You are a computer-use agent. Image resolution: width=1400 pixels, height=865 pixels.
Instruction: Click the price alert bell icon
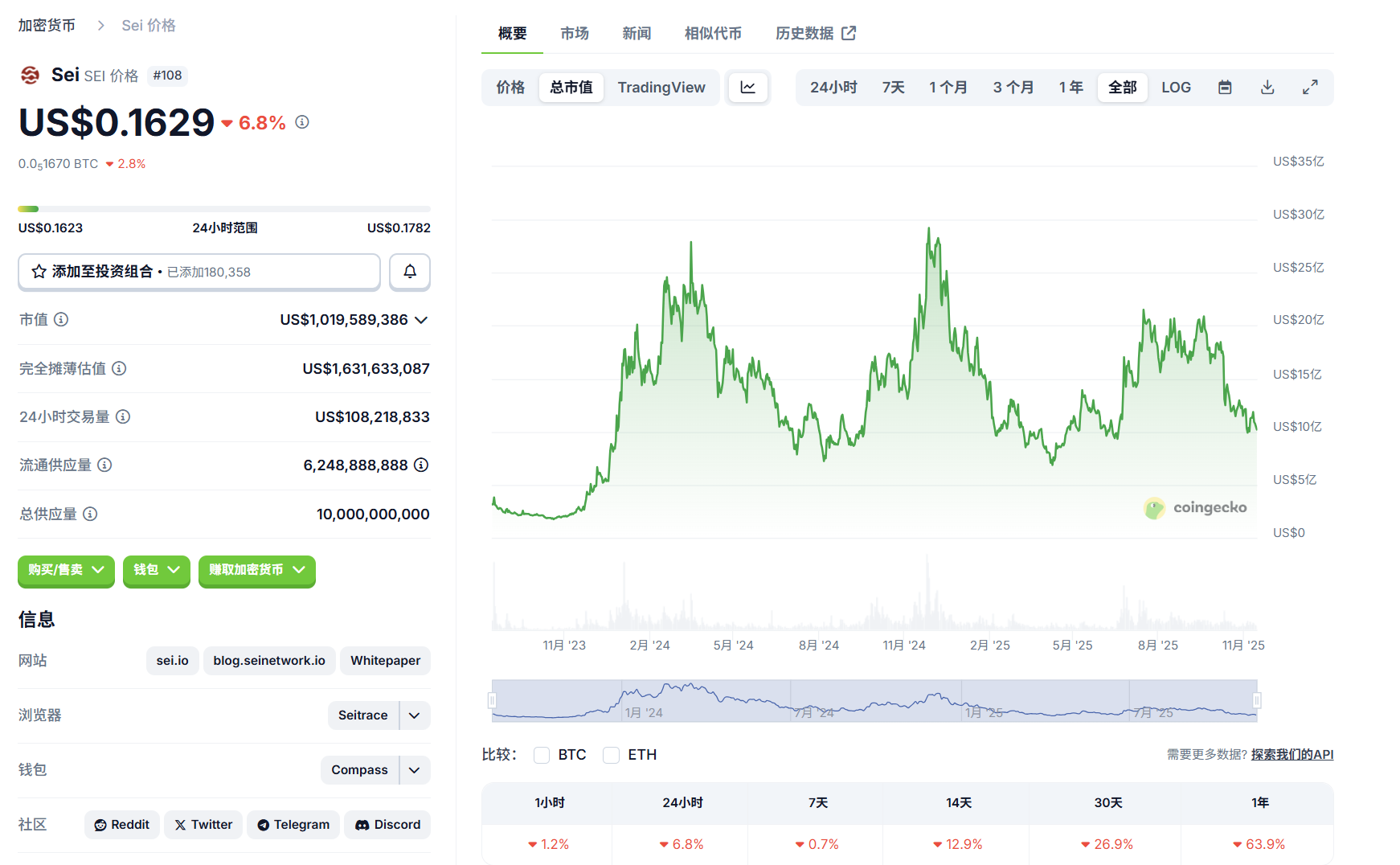(x=410, y=272)
